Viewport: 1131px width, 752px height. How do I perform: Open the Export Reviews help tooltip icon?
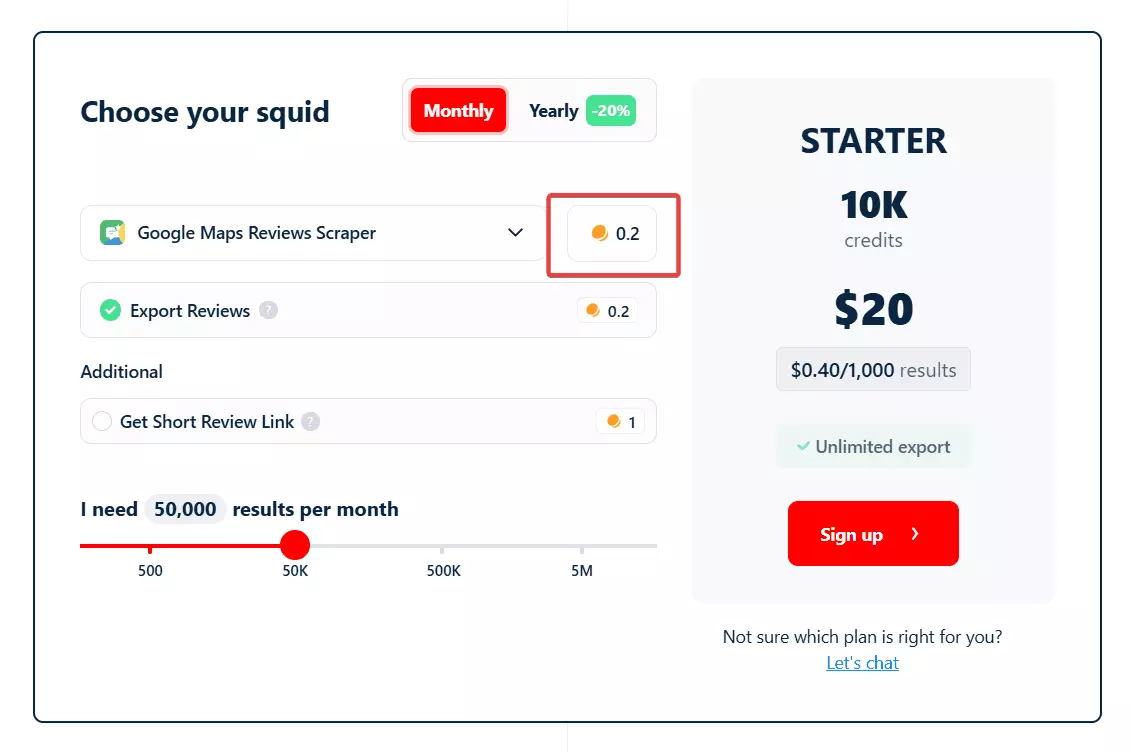tap(267, 310)
